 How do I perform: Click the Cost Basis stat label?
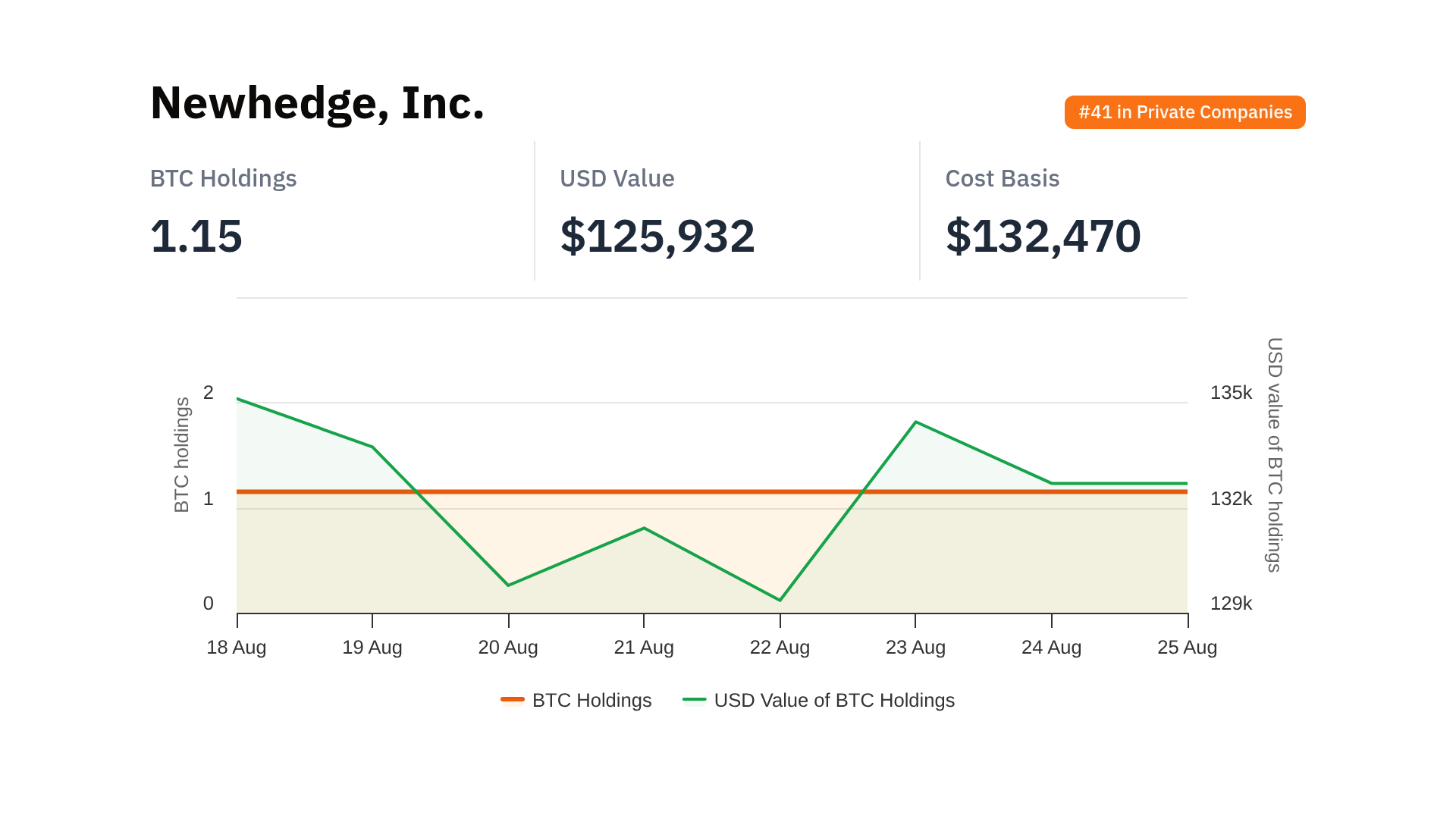coord(1002,178)
